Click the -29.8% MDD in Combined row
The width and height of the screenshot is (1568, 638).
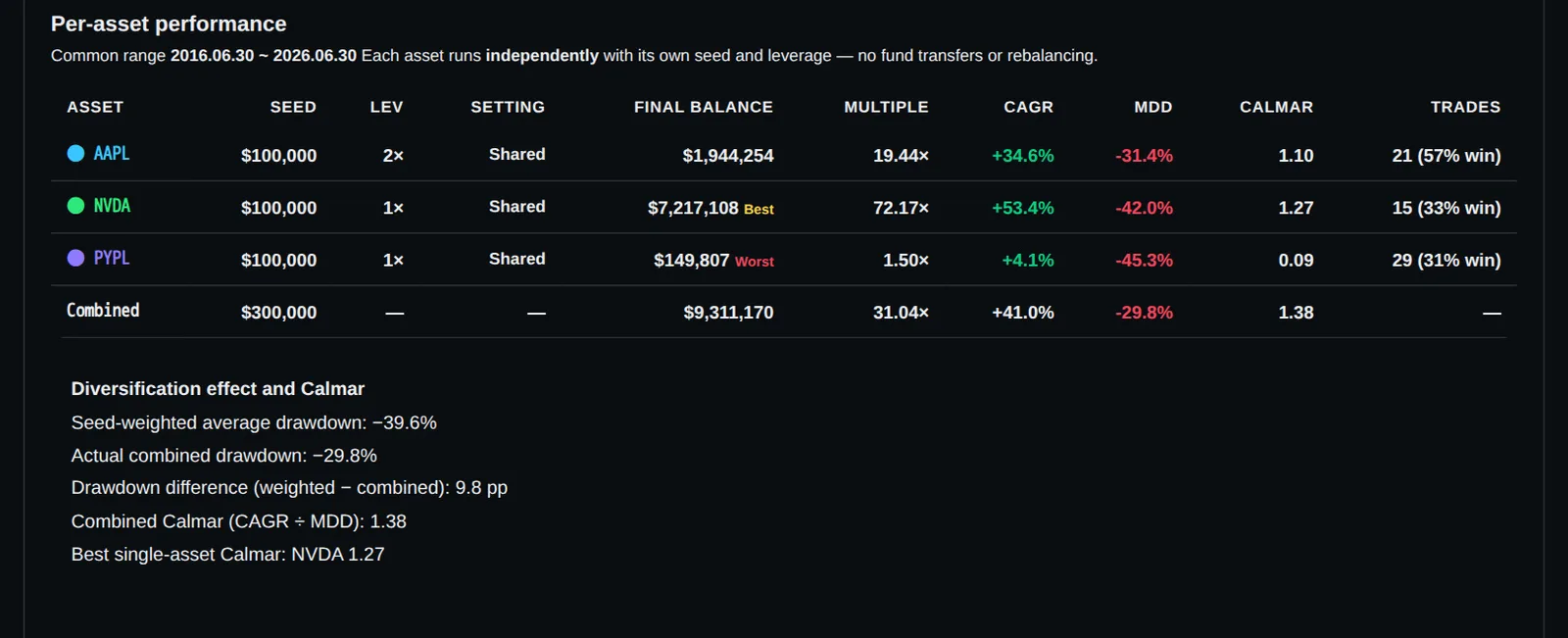point(1144,313)
